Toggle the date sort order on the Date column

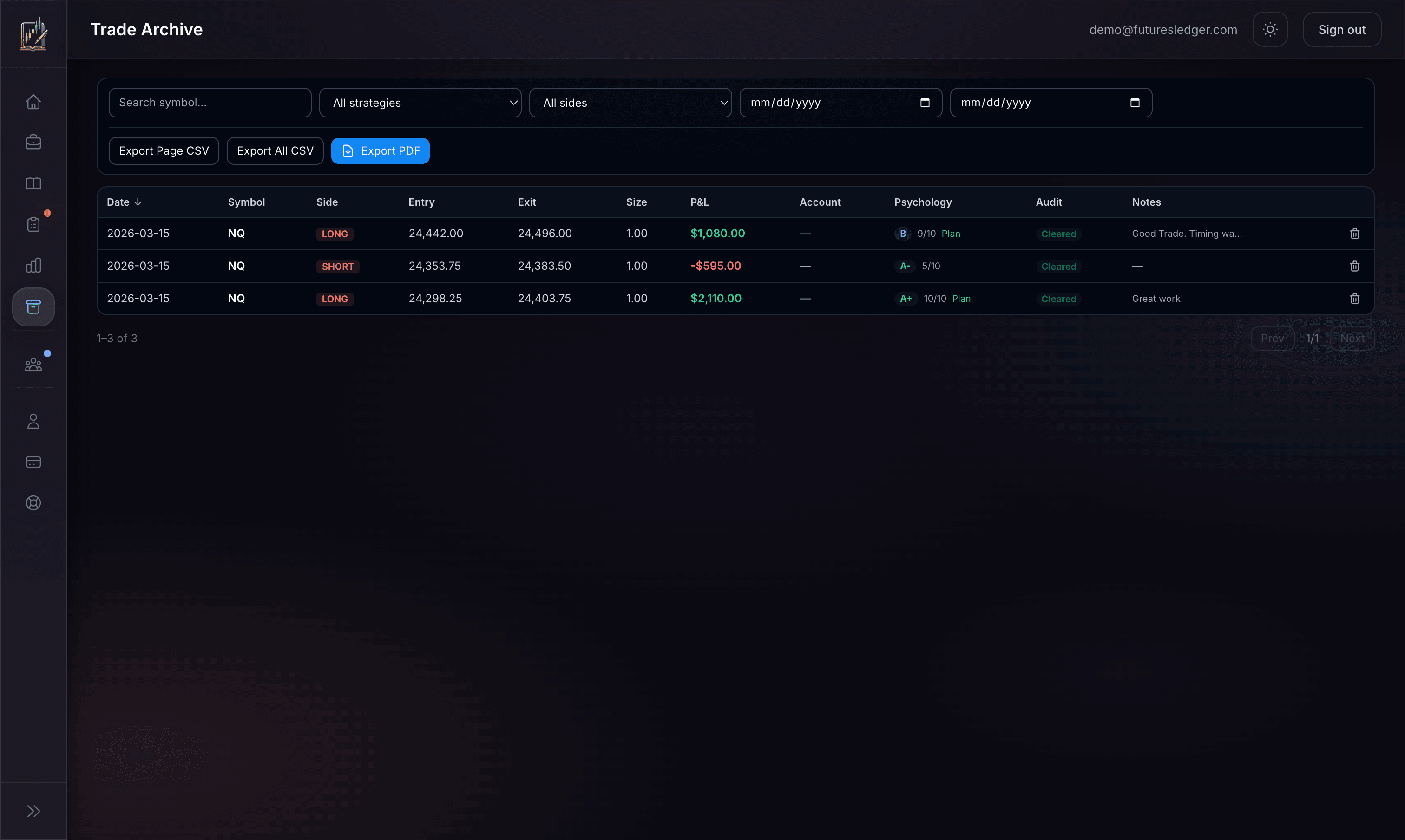tap(124, 202)
